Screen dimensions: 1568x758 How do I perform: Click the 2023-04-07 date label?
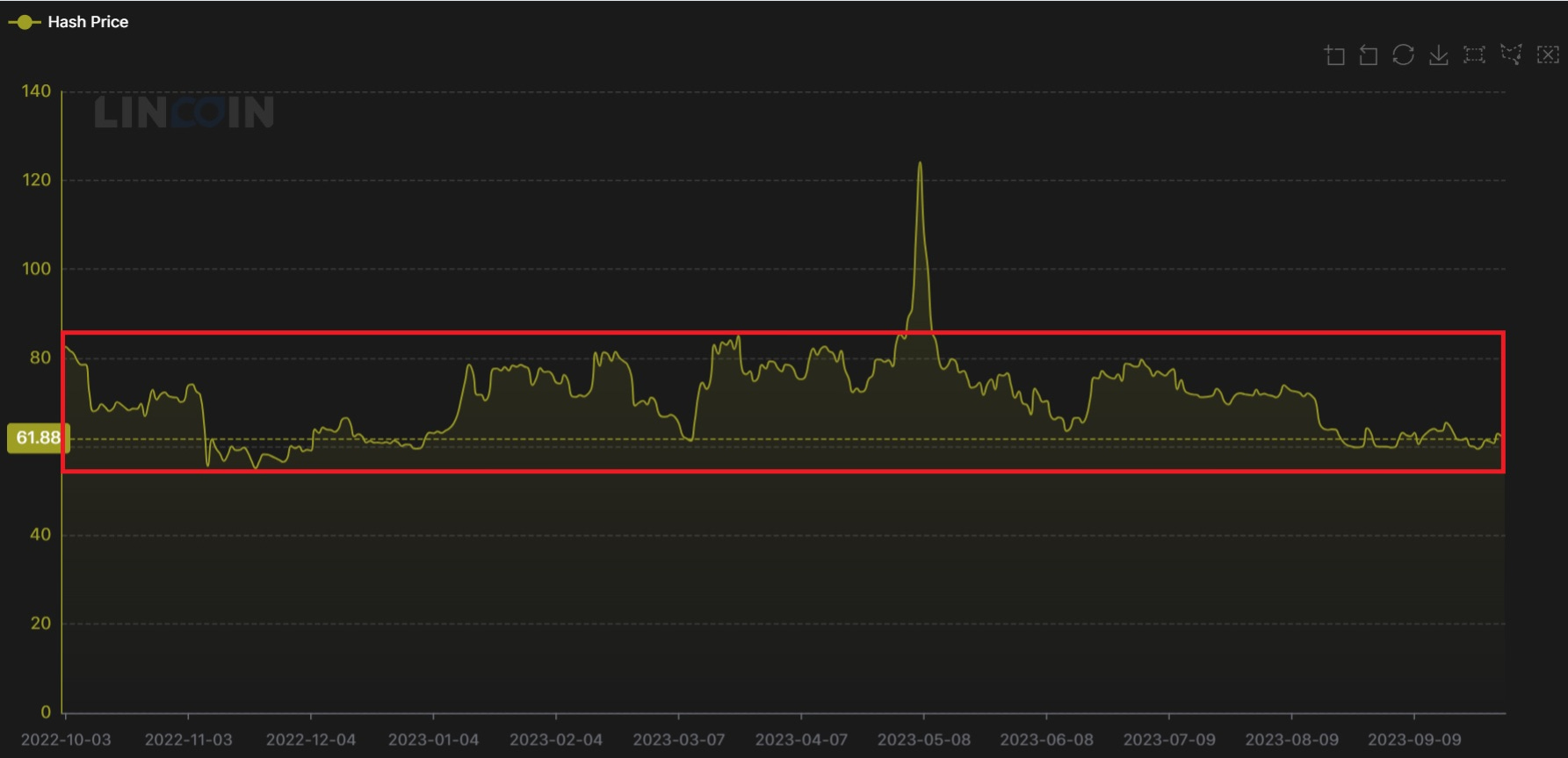coord(801,740)
